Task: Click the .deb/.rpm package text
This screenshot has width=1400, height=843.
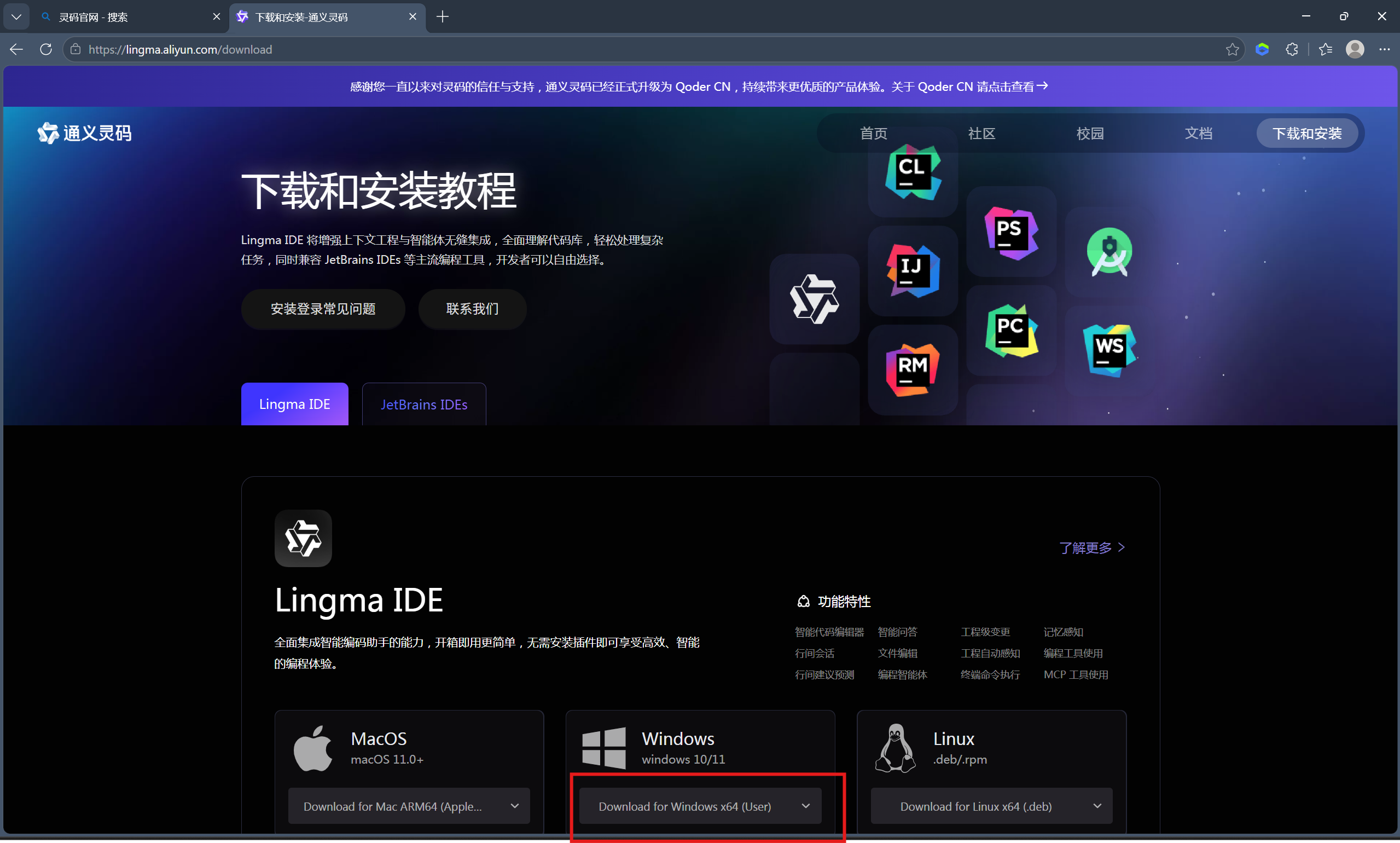Action: [x=960, y=759]
